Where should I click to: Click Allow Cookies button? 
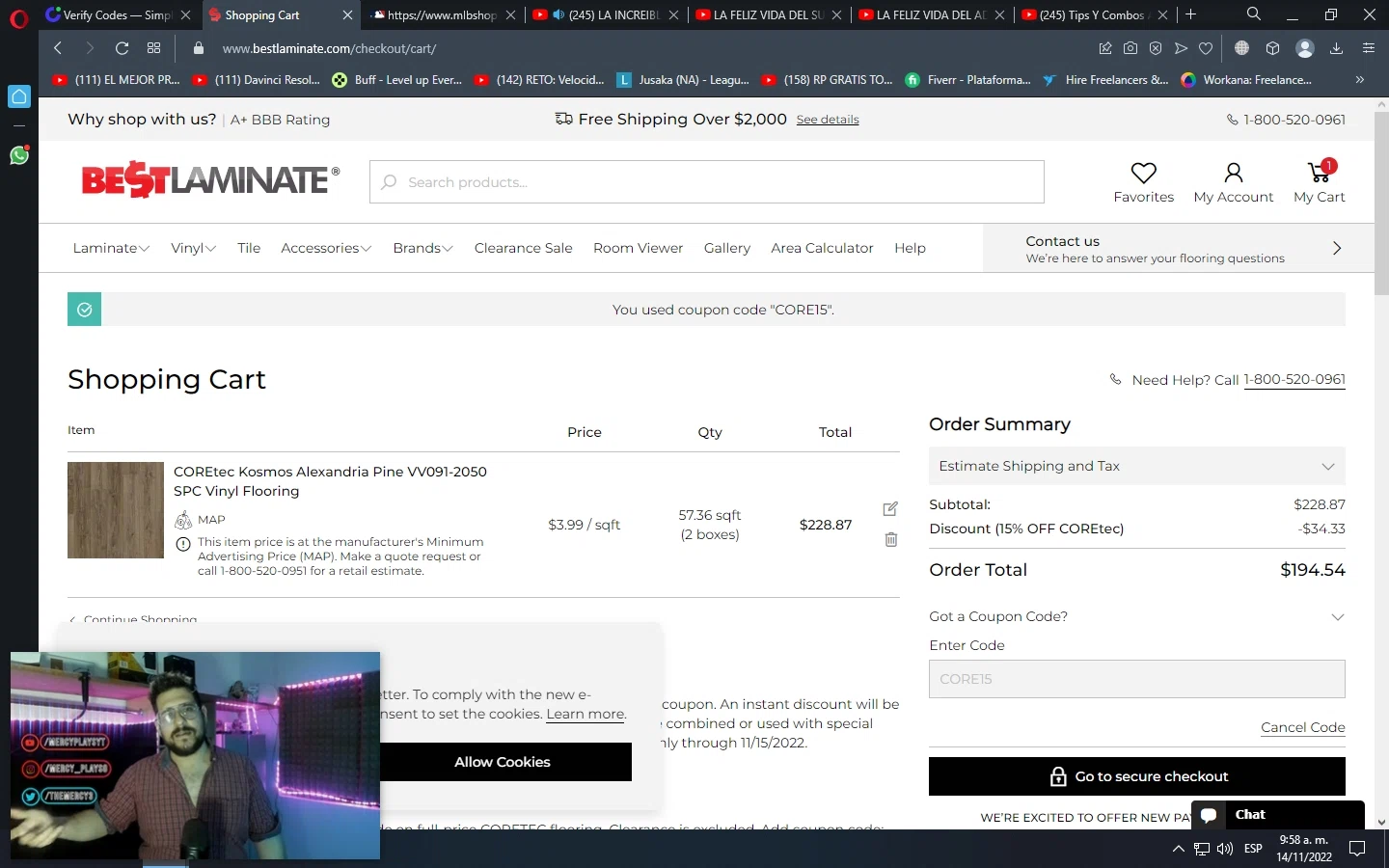pos(502,762)
